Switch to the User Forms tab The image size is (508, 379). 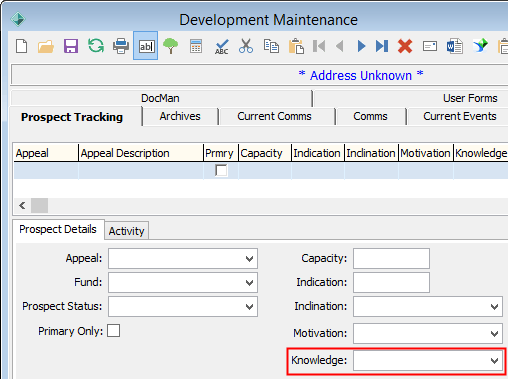(470, 98)
